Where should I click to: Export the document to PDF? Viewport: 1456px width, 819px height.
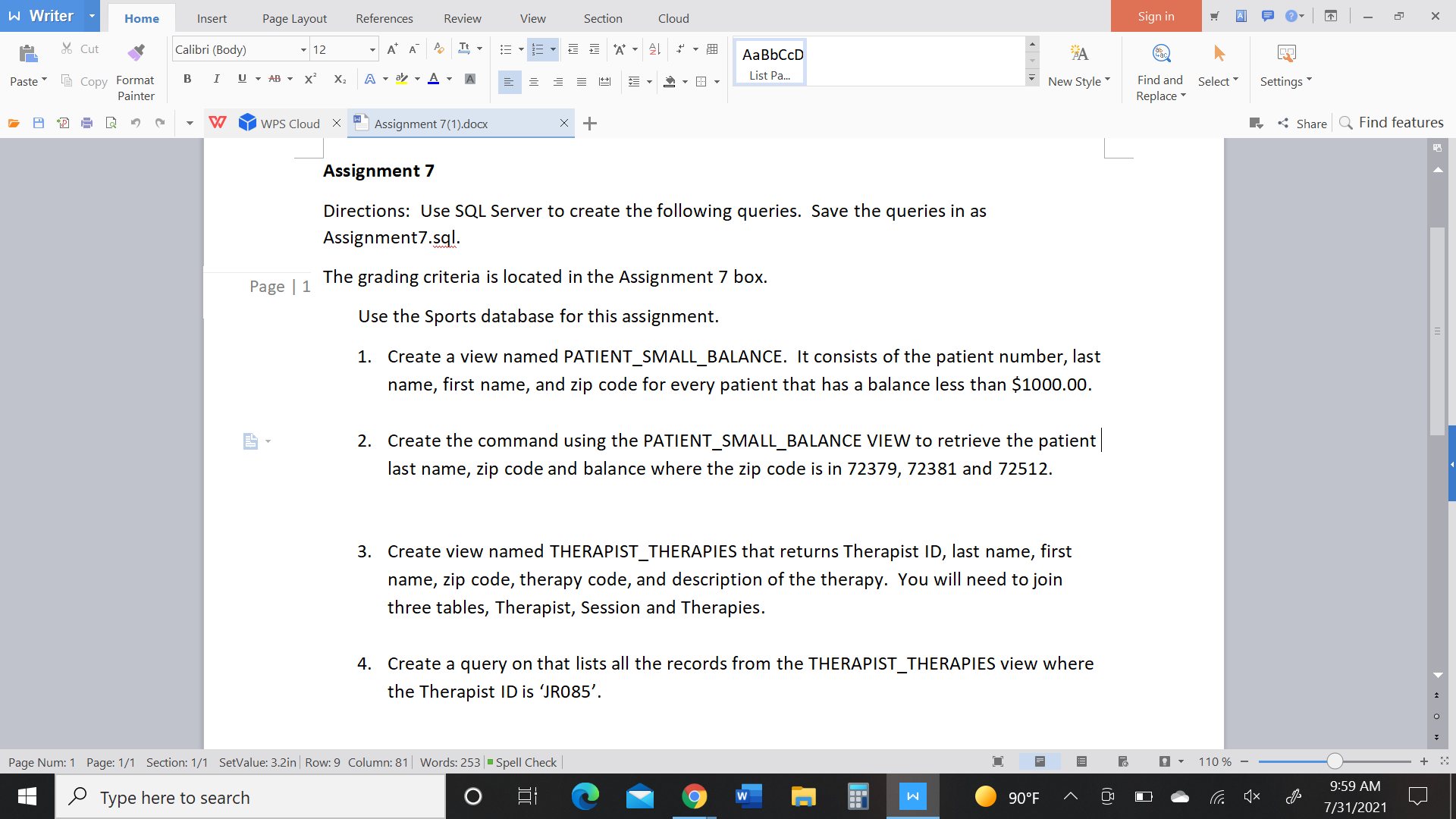[64, 123]
